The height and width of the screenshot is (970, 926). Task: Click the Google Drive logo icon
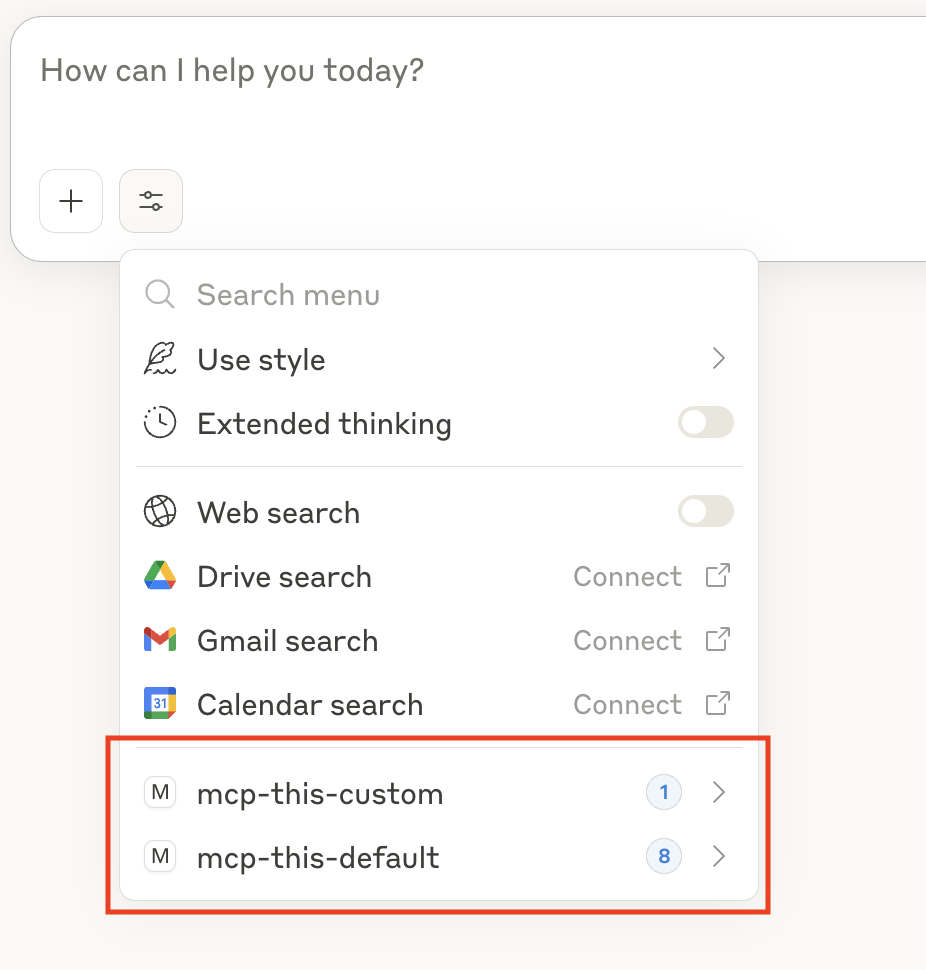click(160, 575)
